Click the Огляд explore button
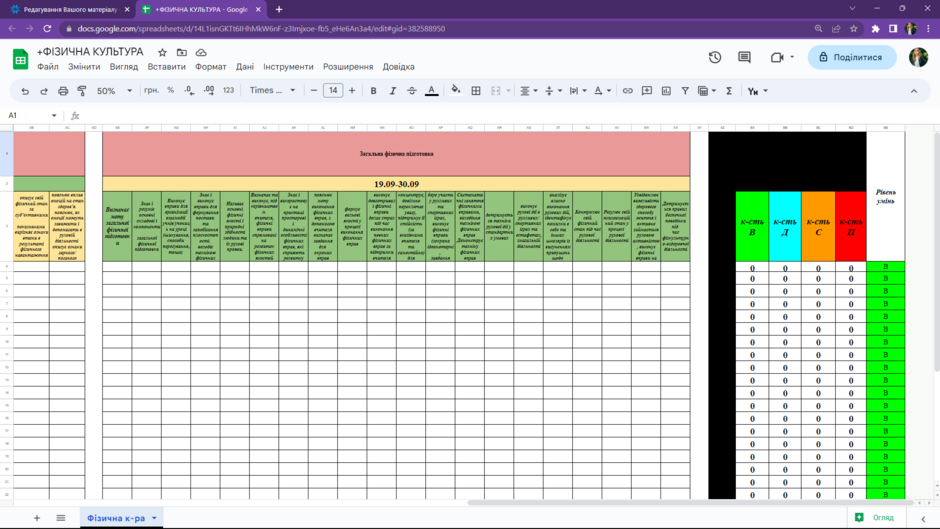The image size is (940, 529). (874, 518)
